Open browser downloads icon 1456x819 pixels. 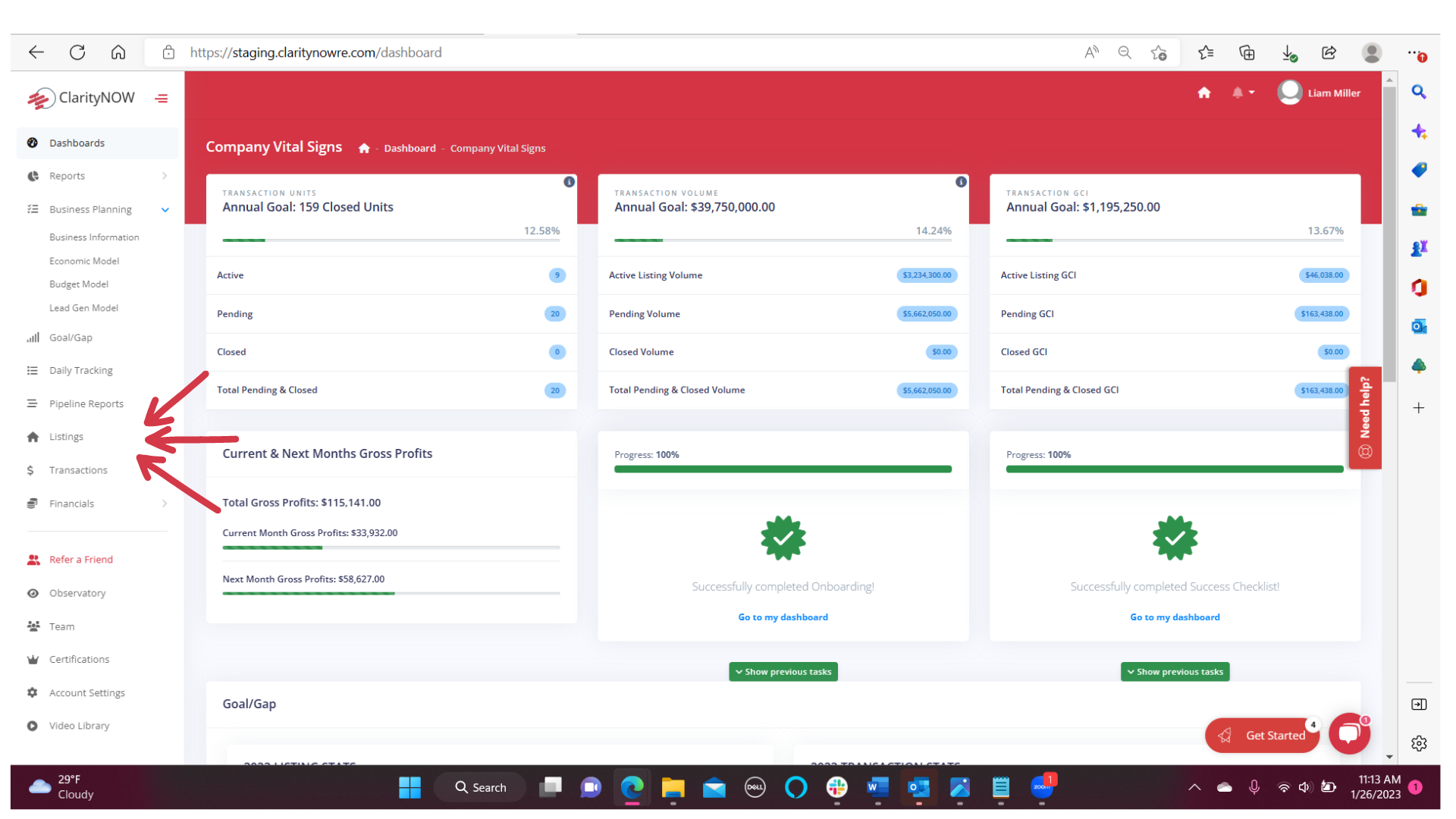(1288, 52)
